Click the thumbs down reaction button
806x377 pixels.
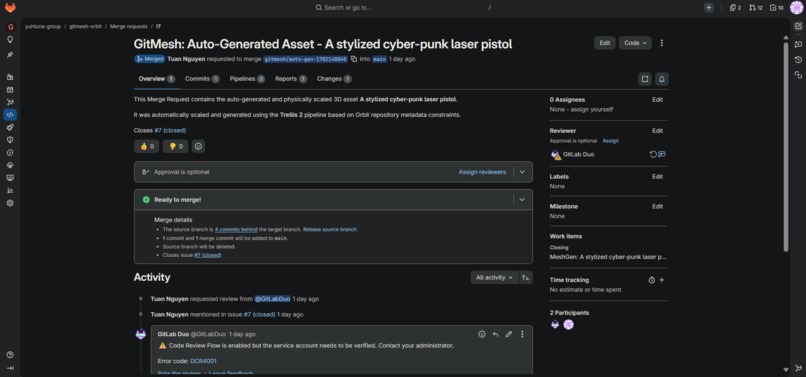(x=175, y=147)
